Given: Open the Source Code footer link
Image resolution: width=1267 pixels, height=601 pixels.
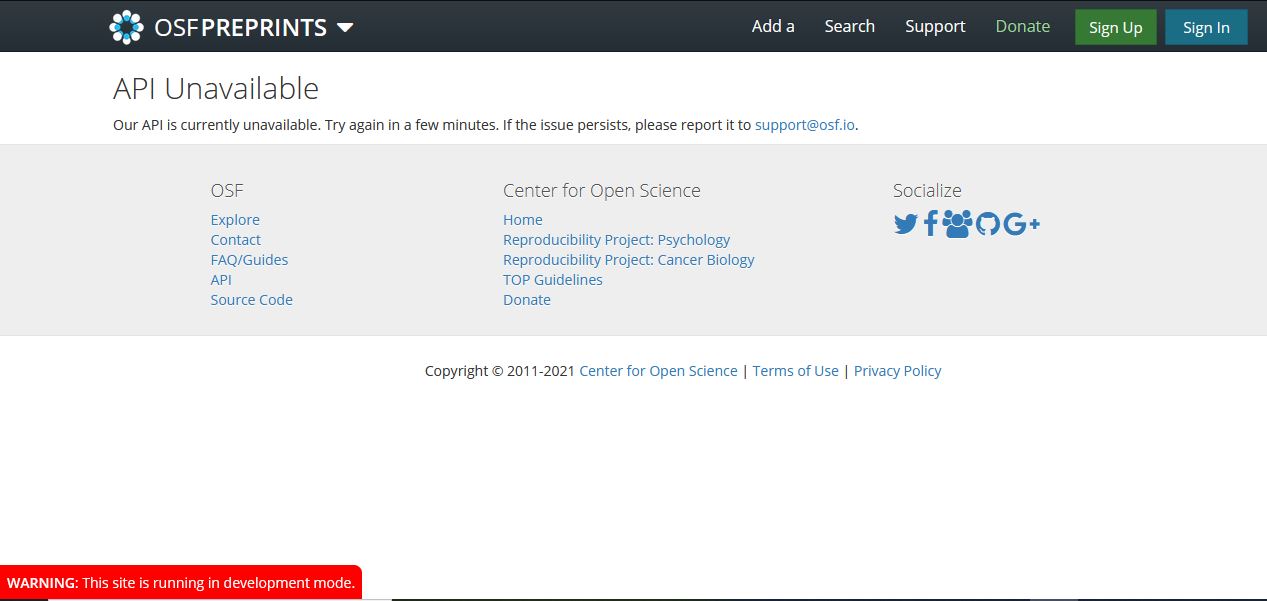Looking at the screenshot, I should point(252,300).
